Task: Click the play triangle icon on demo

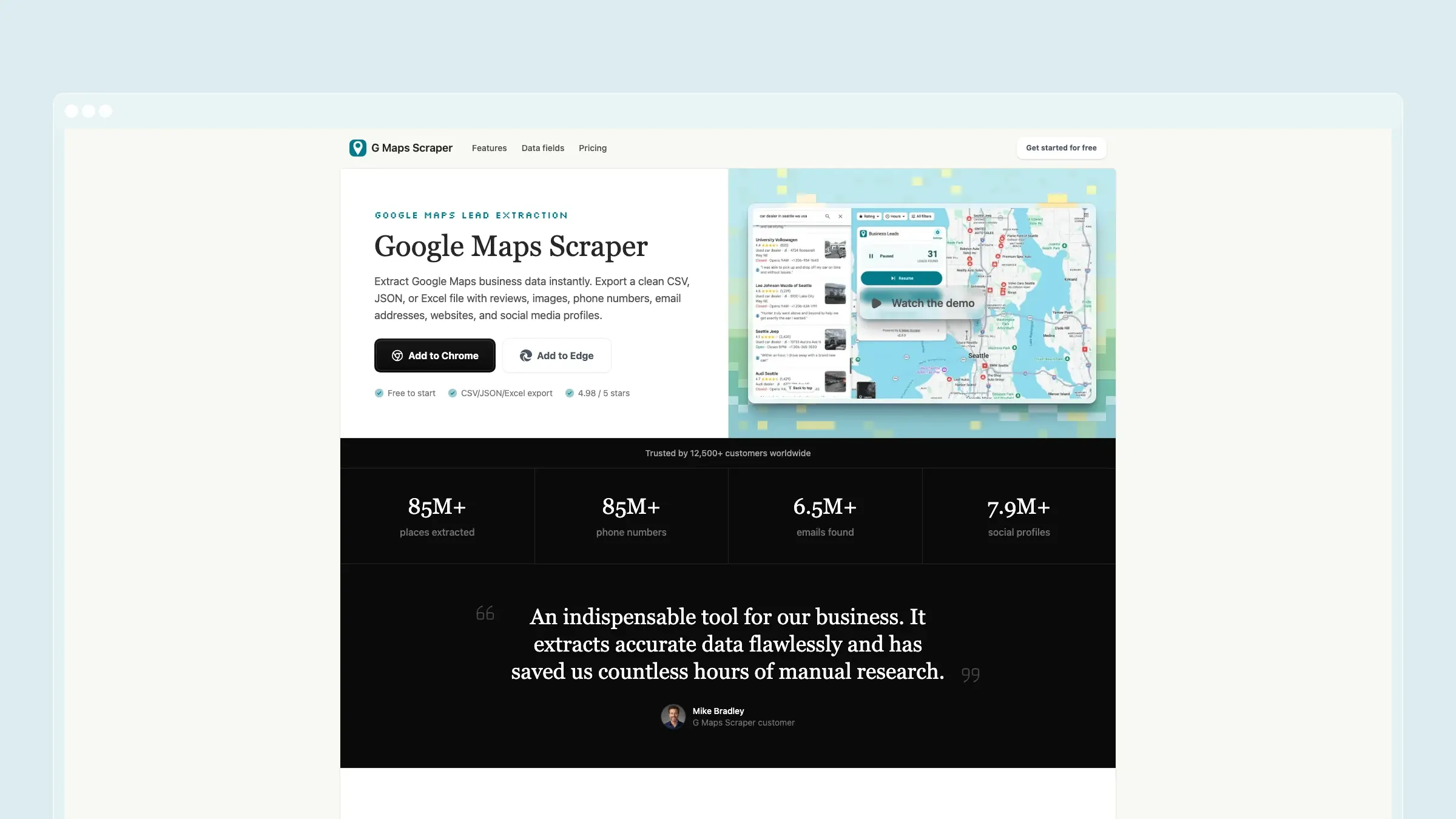Action: pos(877,303)
